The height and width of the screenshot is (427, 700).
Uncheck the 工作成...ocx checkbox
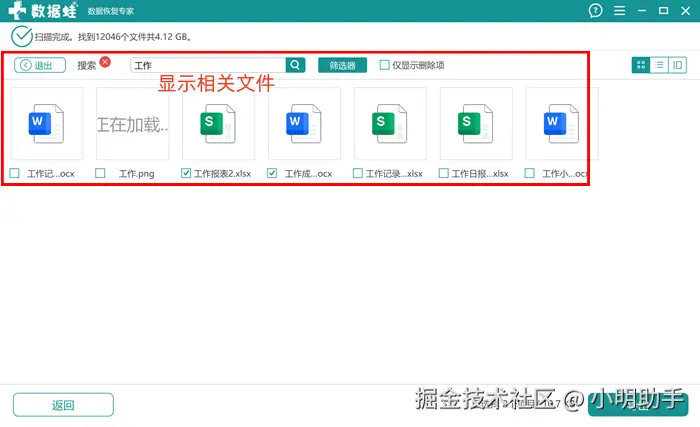(272, 173)
